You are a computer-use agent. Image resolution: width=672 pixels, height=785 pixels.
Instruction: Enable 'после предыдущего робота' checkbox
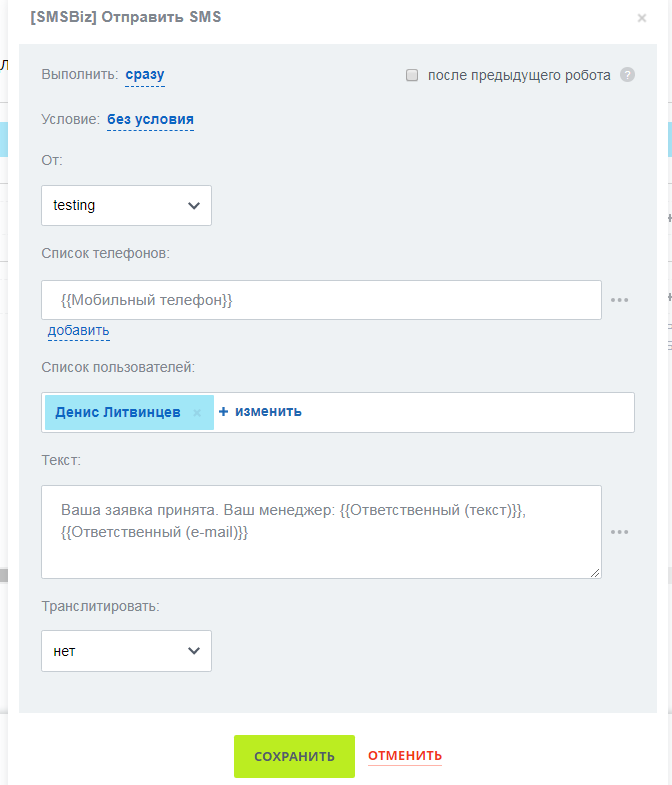(x=412, y=75)
